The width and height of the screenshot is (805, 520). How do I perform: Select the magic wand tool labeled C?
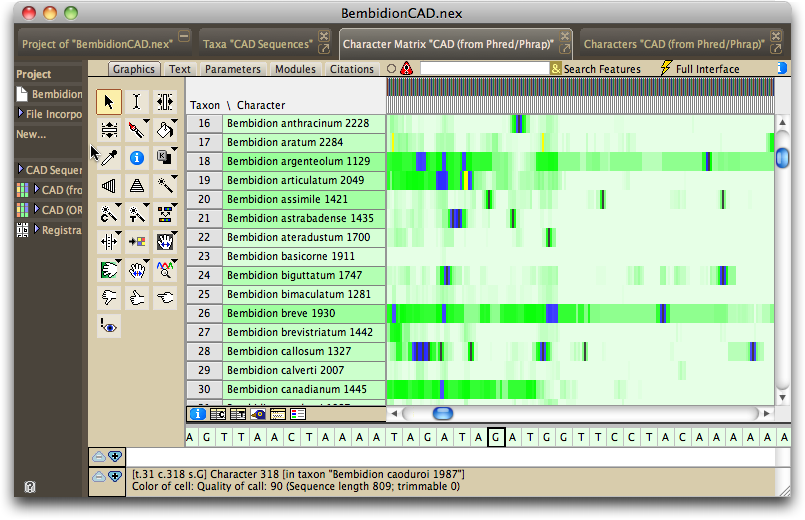pyautogui.click(x=109, y=214)
